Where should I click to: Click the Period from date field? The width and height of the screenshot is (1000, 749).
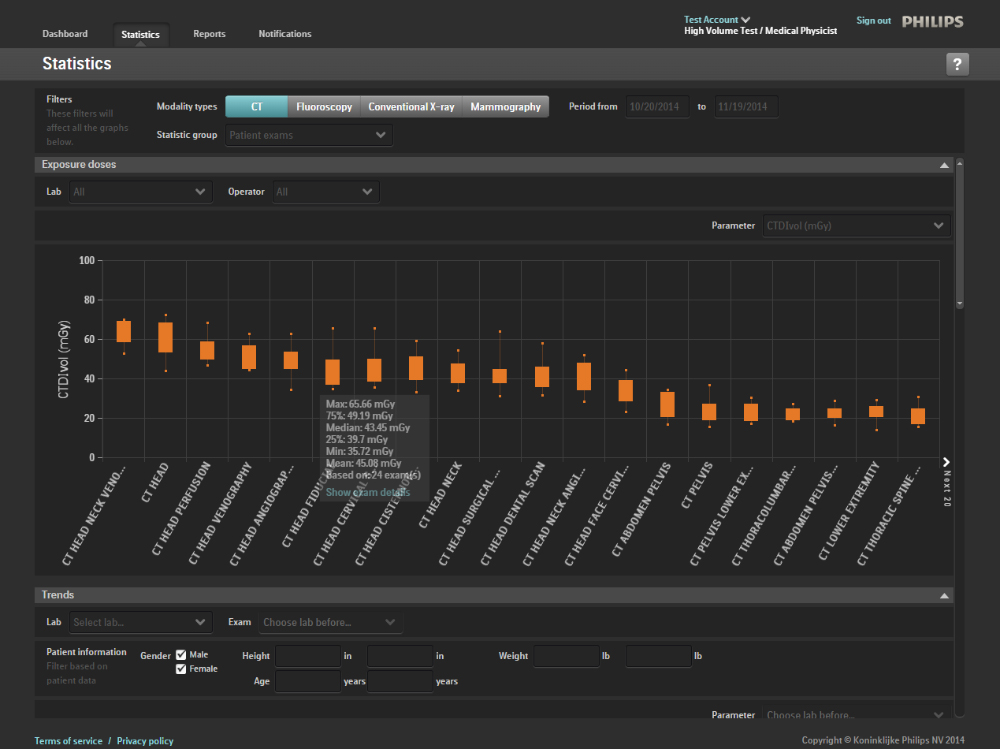pyautogui.click(x=657, y=107)
